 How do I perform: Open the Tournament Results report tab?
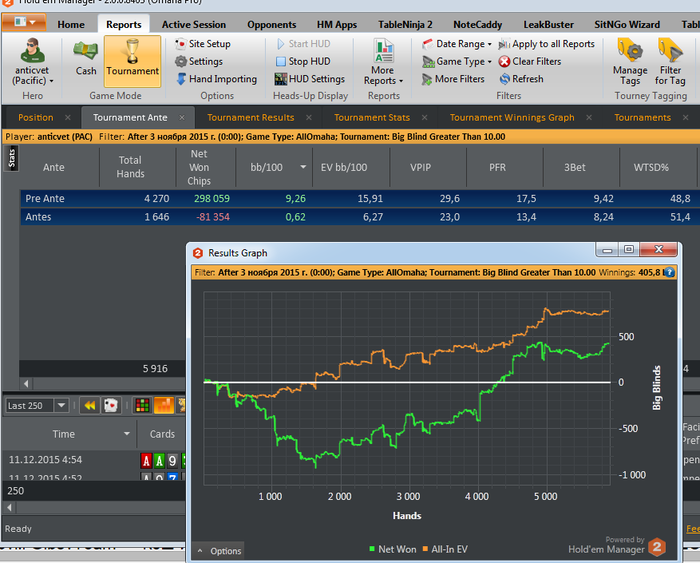pos(250,117)
